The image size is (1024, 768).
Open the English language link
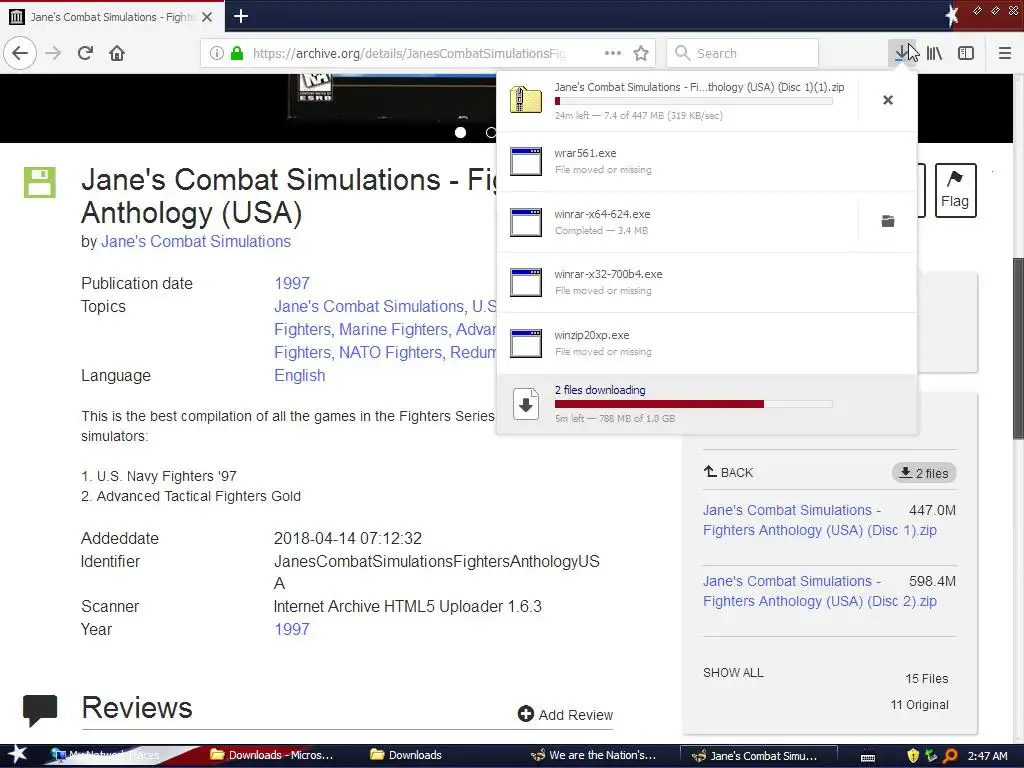pos(300,376)
